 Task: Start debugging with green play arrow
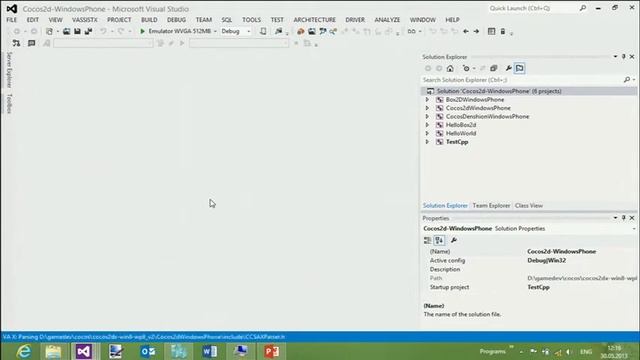click(142, 31)
